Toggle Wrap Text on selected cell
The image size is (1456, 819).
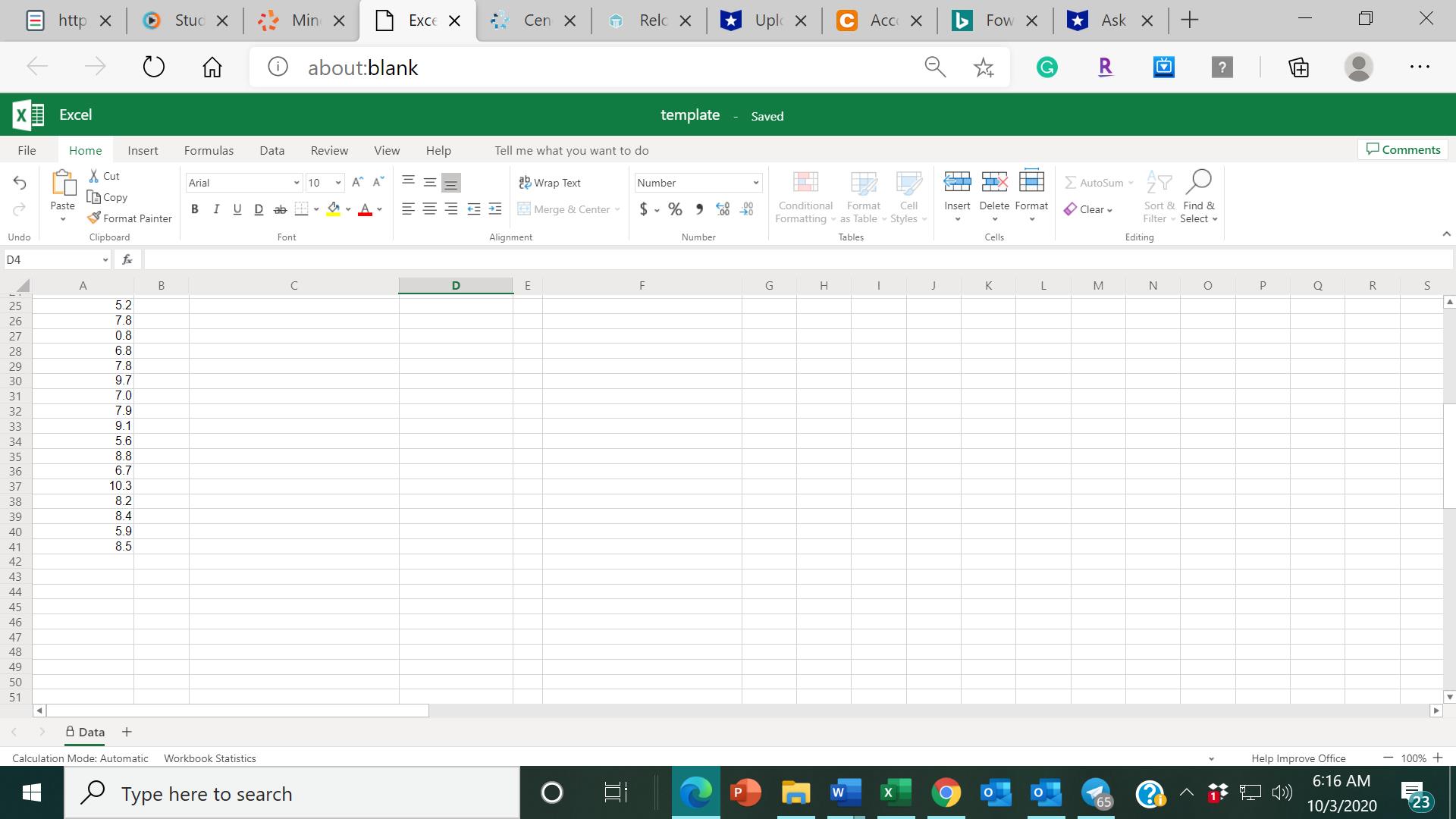550,183
